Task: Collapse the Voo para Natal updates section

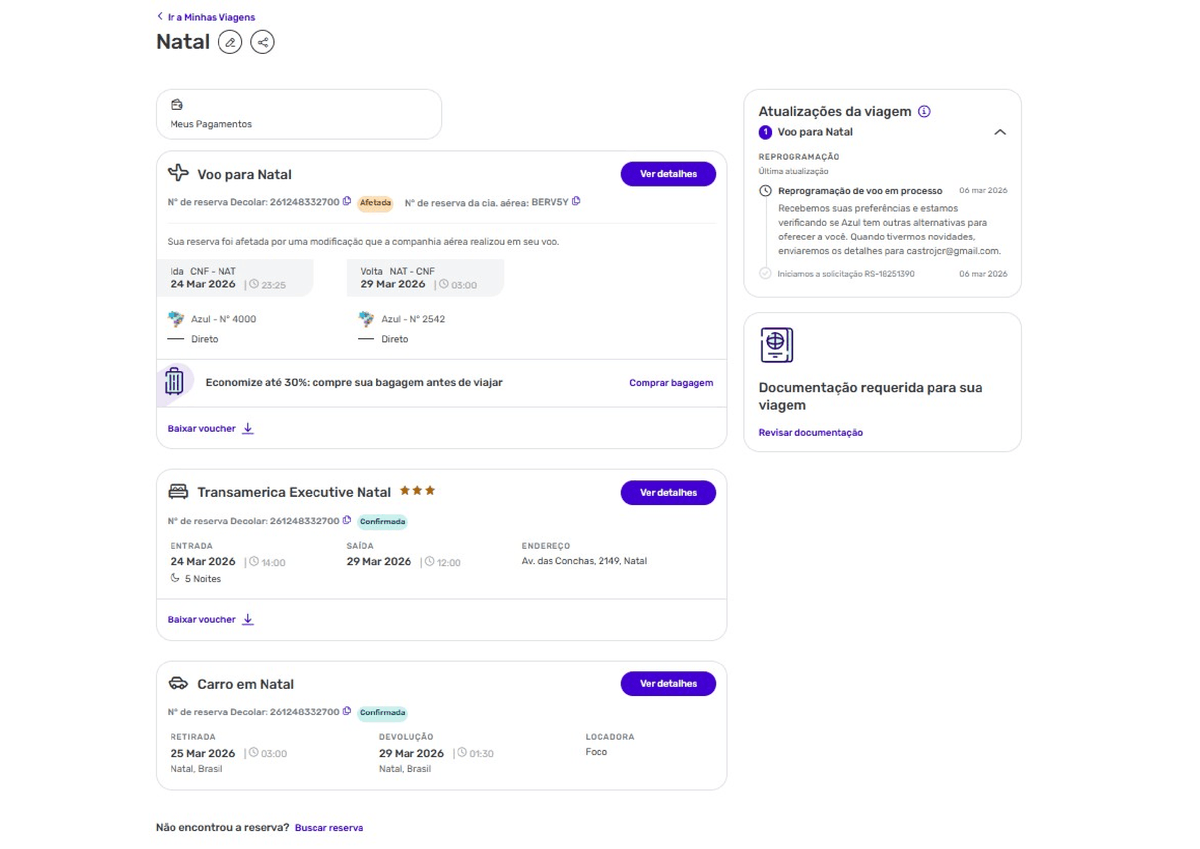Action: click(x=1000, y=132)
